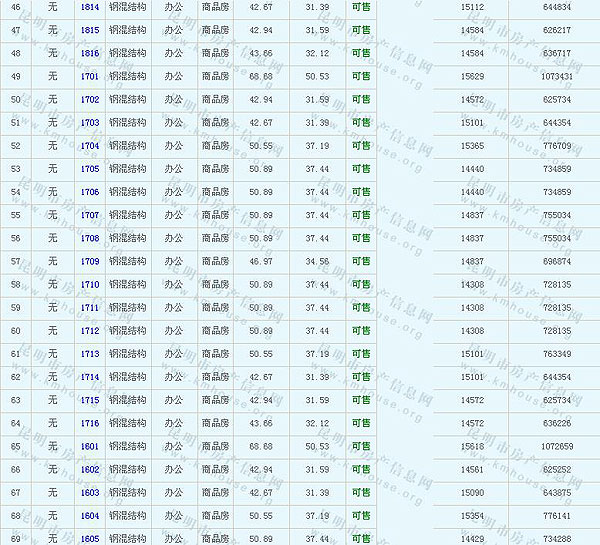
Task: Select room 1701 link in row 49
Action: (90, 76)
